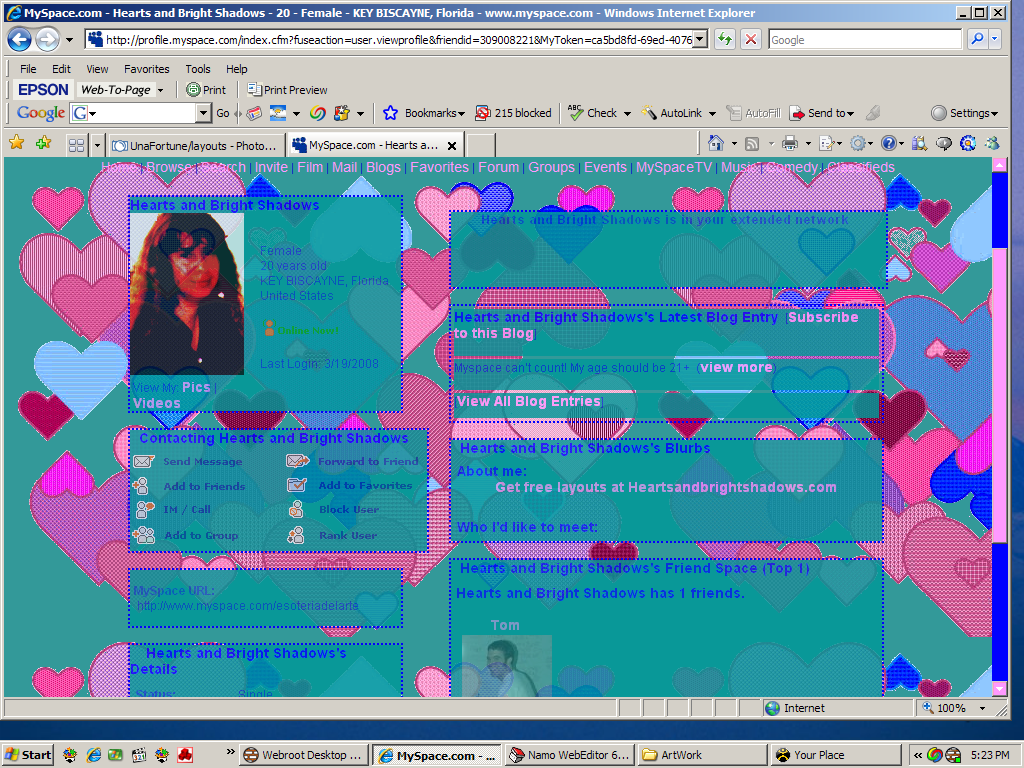Open the Google search box dropdown
Screen dimensions: 1024x768
(203, 113)
